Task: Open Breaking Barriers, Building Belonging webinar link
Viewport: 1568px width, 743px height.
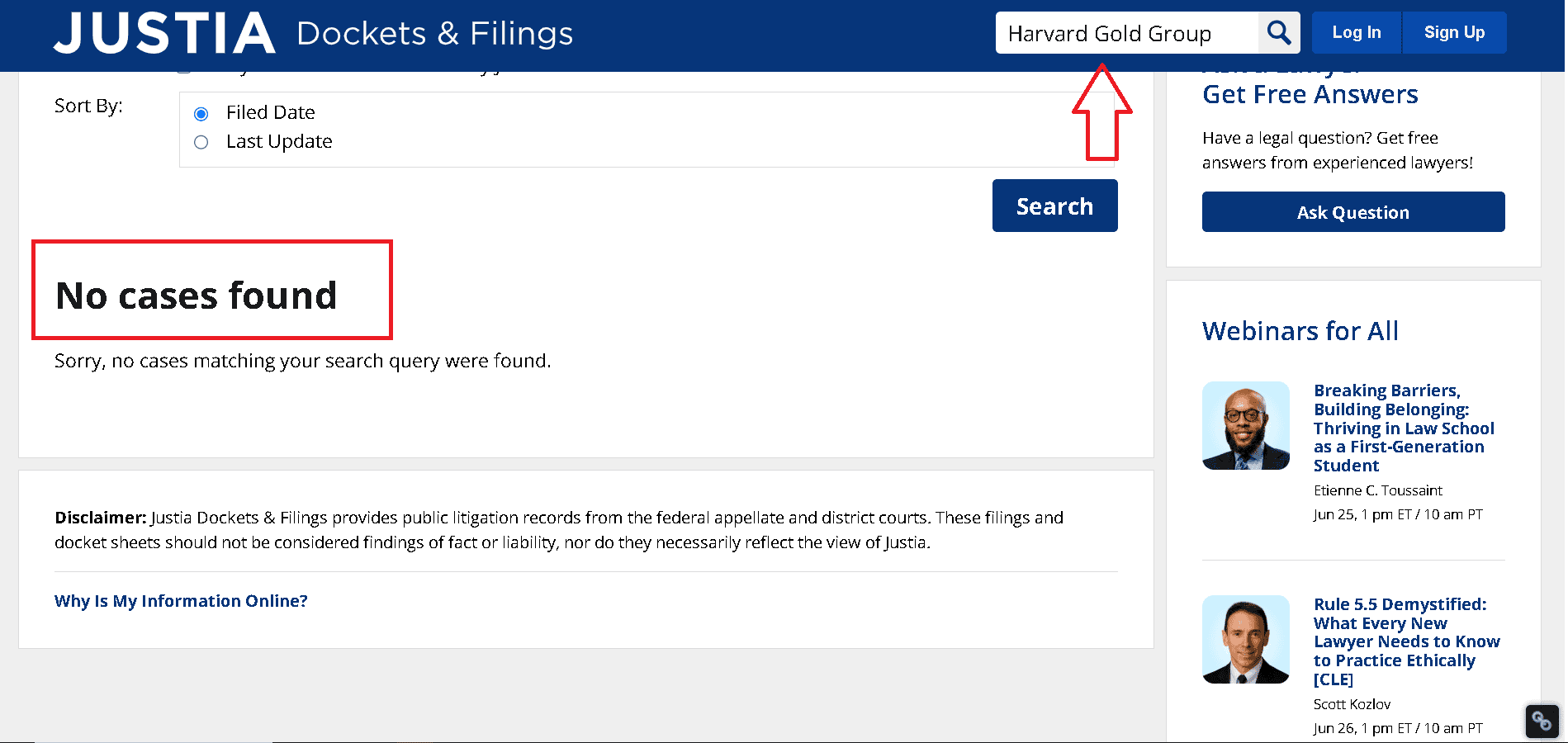Action: [x=1403, y=428]
